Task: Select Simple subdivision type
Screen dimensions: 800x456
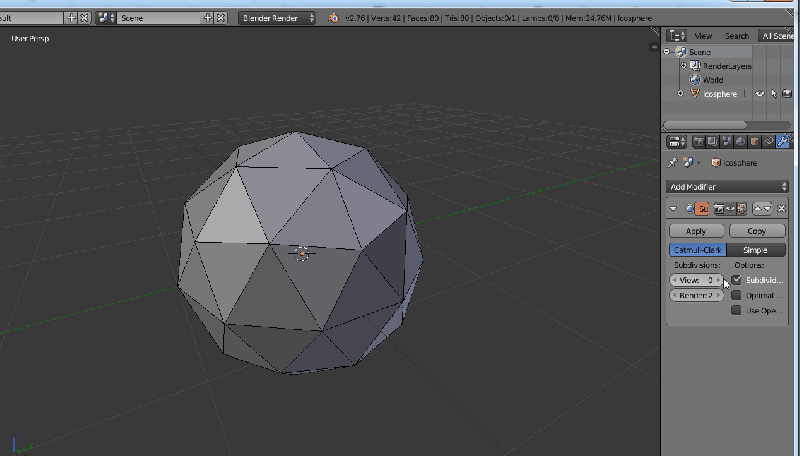Action: pyautogui.click(x=756, y=250)
